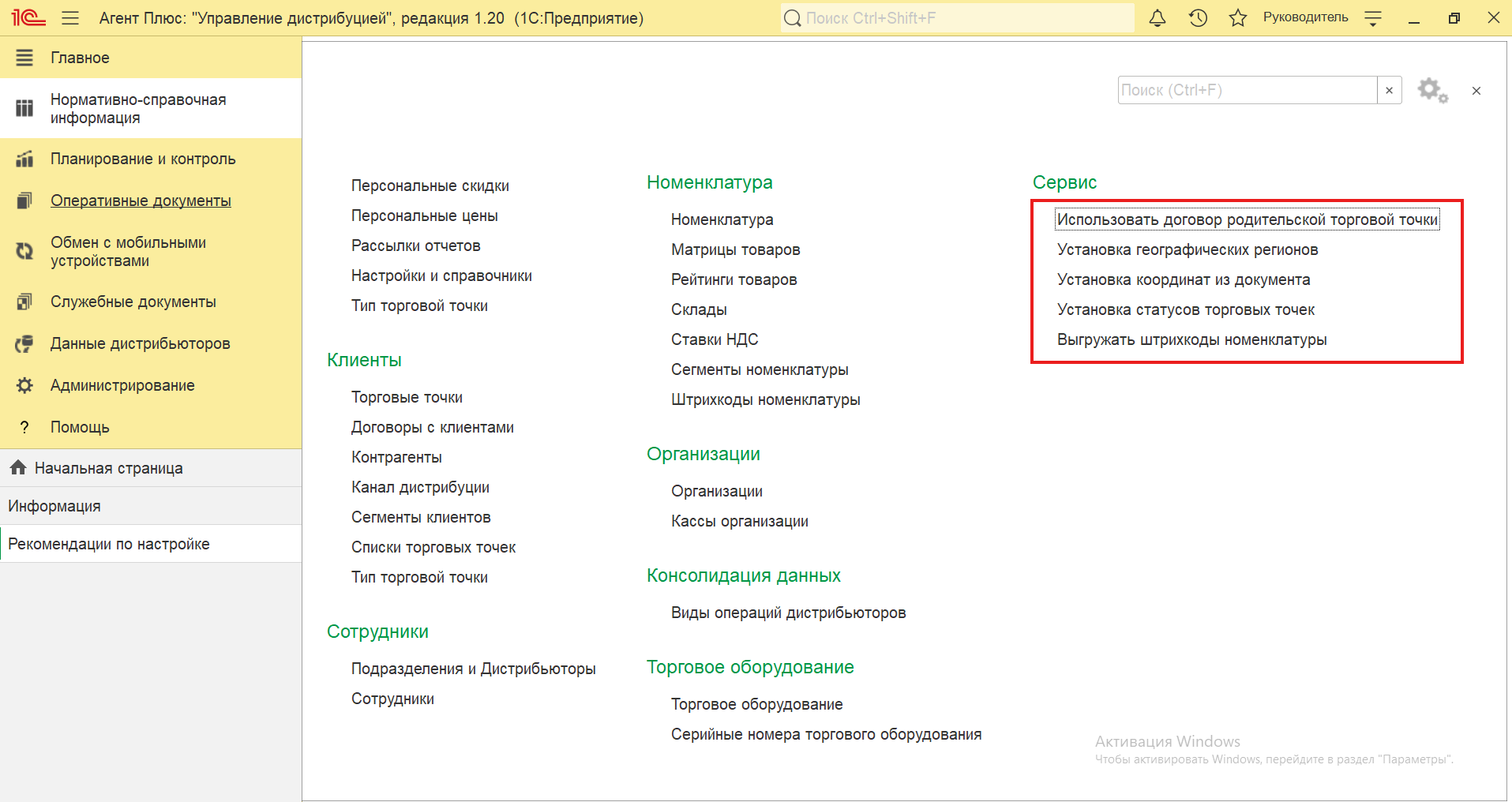
Task: Switch to the Начальная страница tab
Action: pyautogui.click(x=108, y=468)
